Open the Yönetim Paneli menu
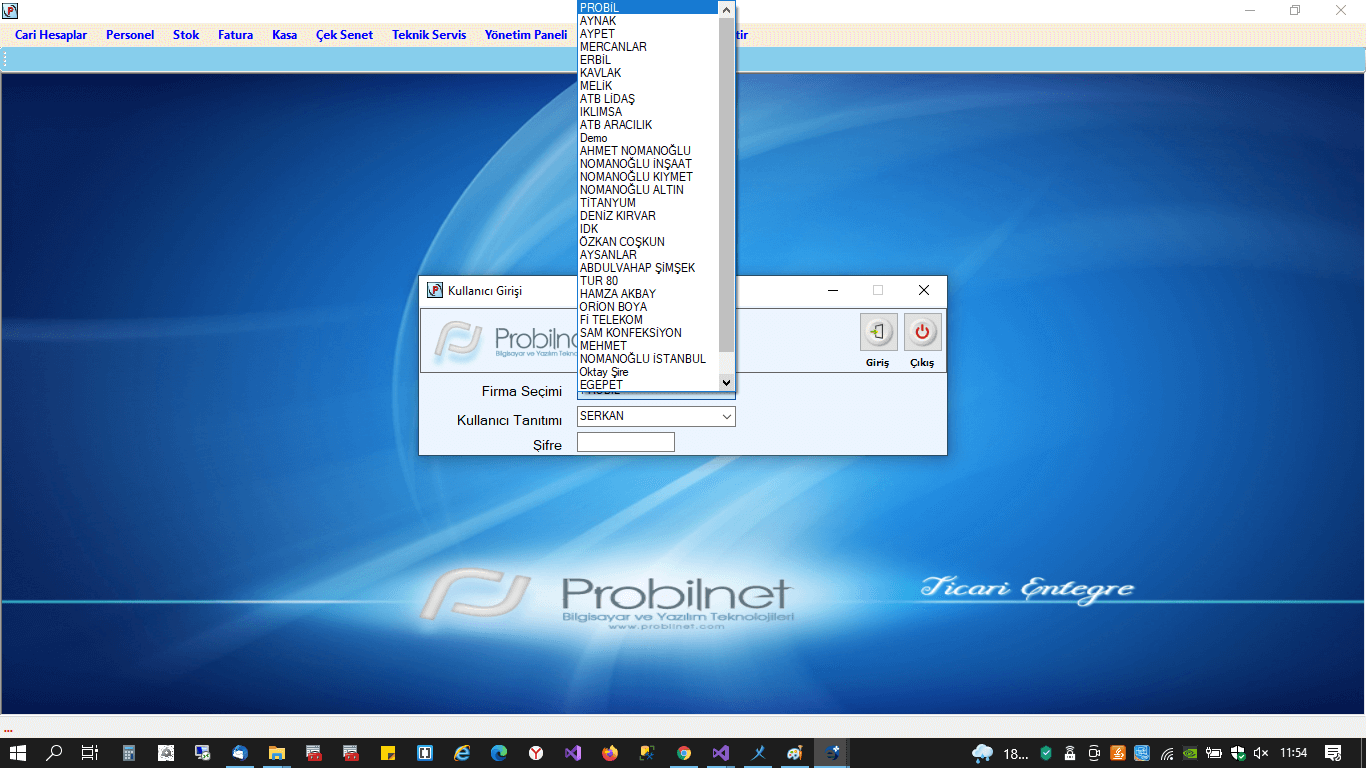Screen dimensions: 1366x768 pyautogui.click(x=526, y=35)
